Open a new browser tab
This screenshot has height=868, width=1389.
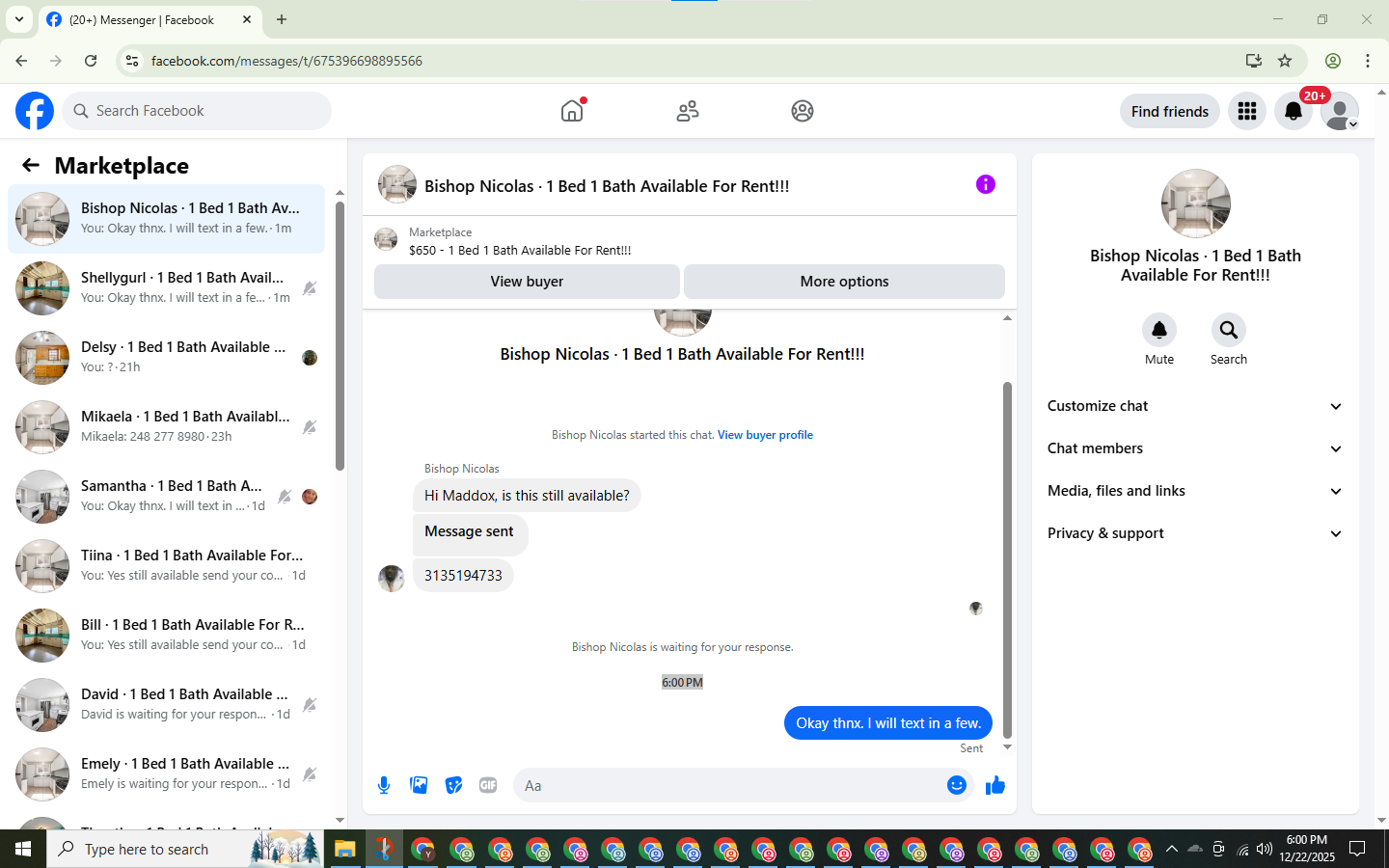click(282, 19)
